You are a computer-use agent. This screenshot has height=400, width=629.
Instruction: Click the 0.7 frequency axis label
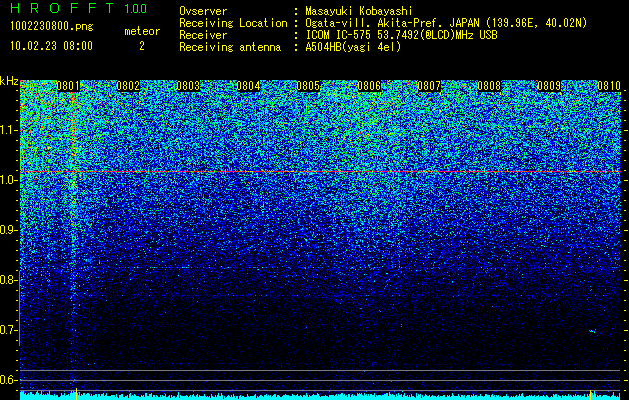[x=9, y=330]
